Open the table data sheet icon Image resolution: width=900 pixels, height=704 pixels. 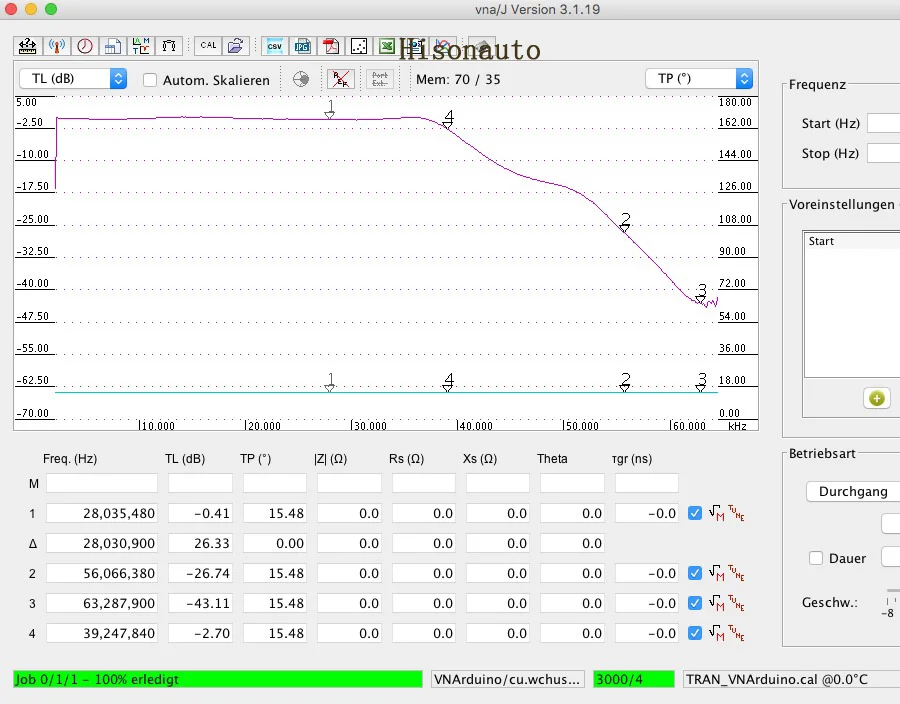click(112, 46)
